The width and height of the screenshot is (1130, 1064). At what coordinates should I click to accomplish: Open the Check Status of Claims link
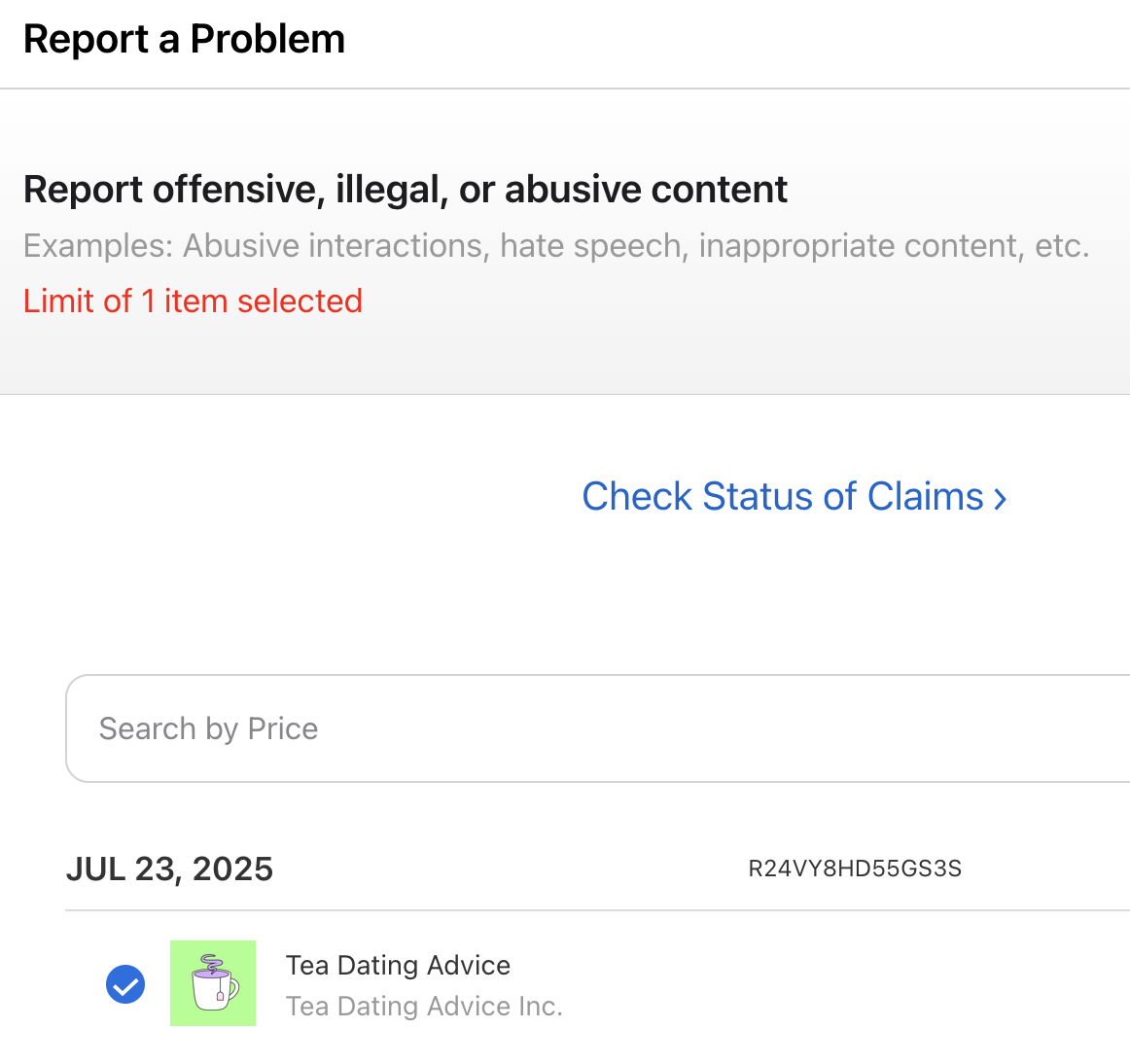(x=794, y=497)
